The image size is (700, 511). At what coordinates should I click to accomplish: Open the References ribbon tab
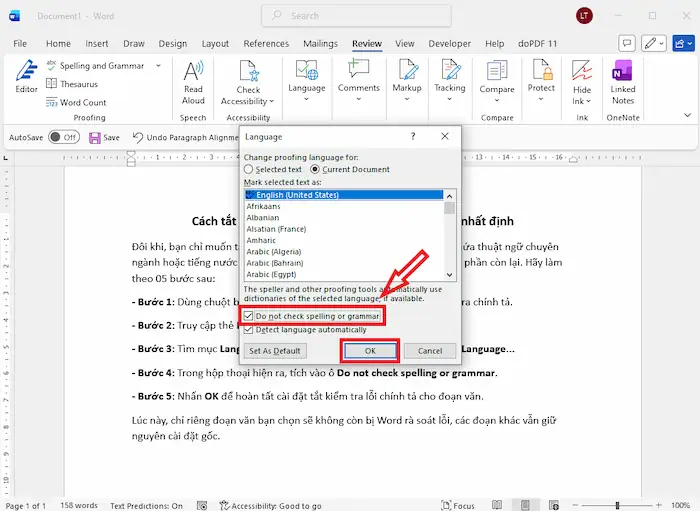pyautogui.click(x=266, y=44)
